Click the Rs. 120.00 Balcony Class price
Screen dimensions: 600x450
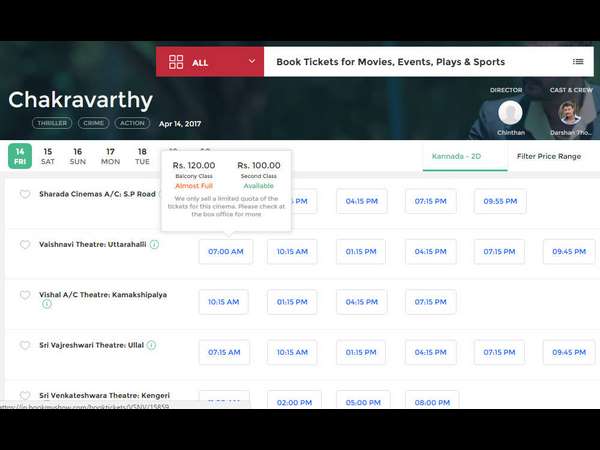[194, 165]
